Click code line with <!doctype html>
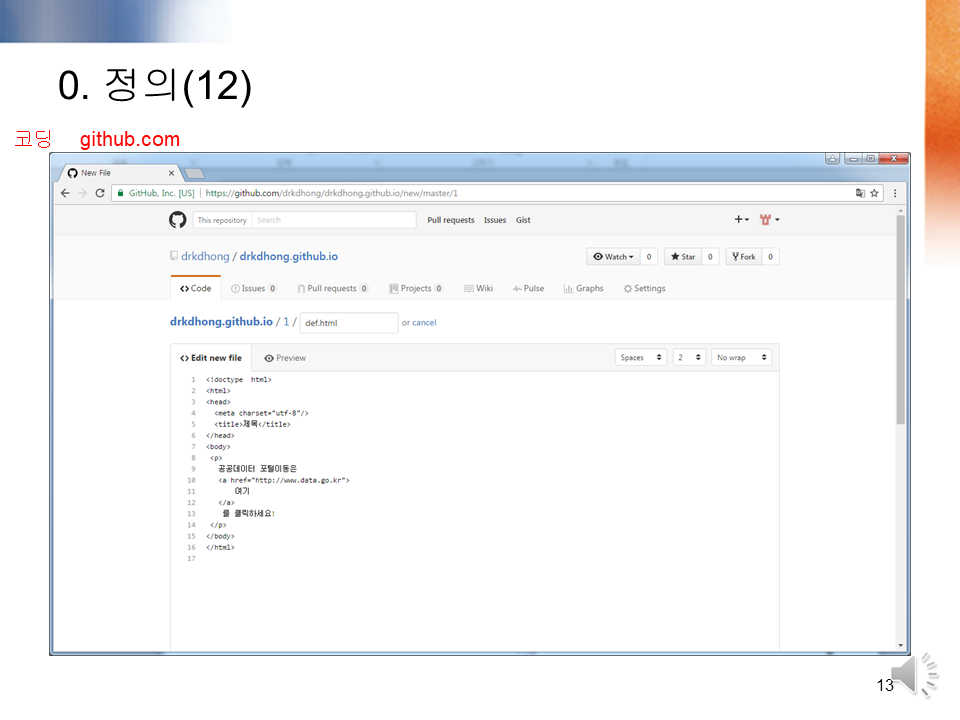This screenshot has height=720, width=960. coord(238,380)
